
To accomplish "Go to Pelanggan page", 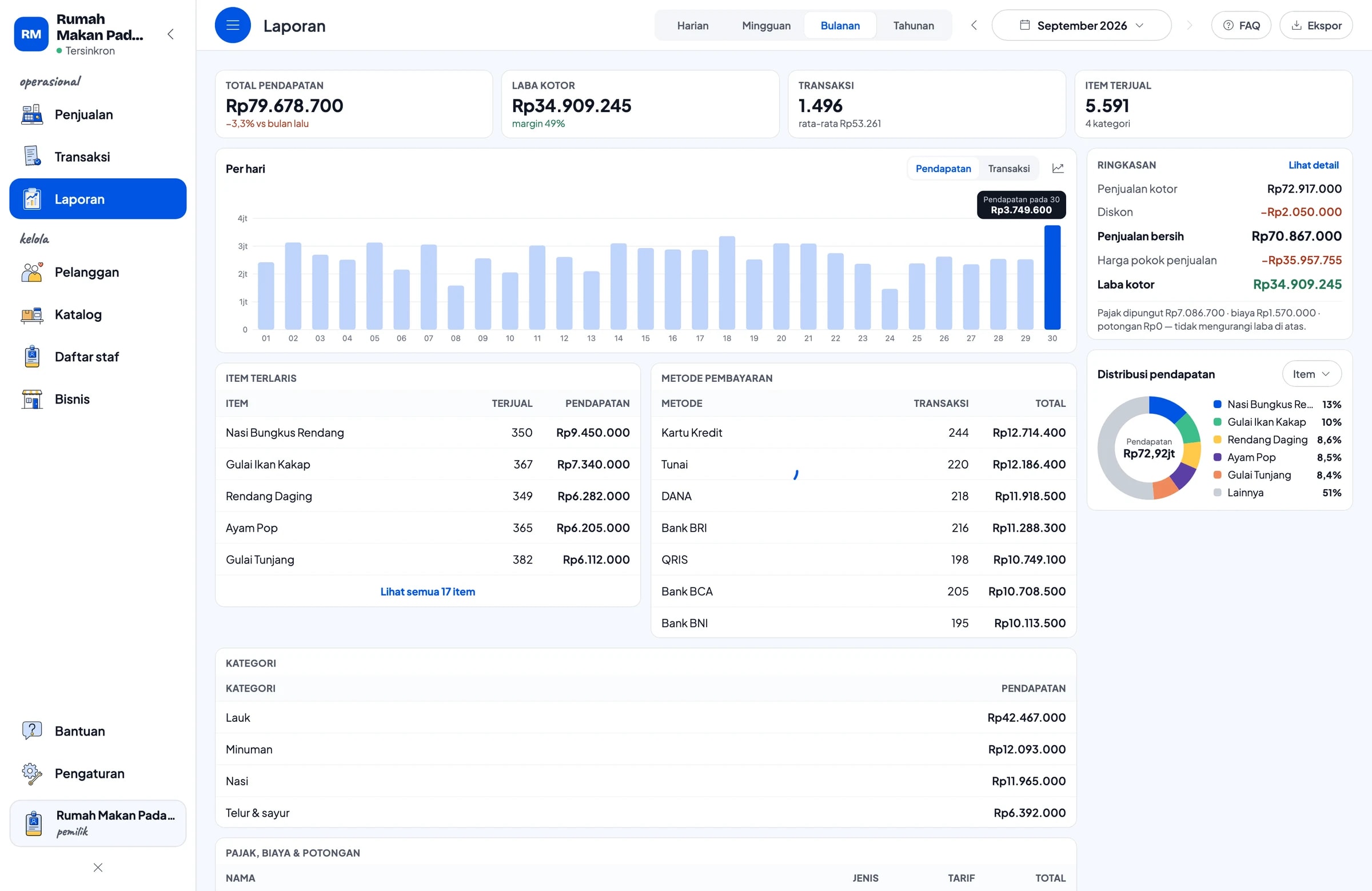I will 98,272.
